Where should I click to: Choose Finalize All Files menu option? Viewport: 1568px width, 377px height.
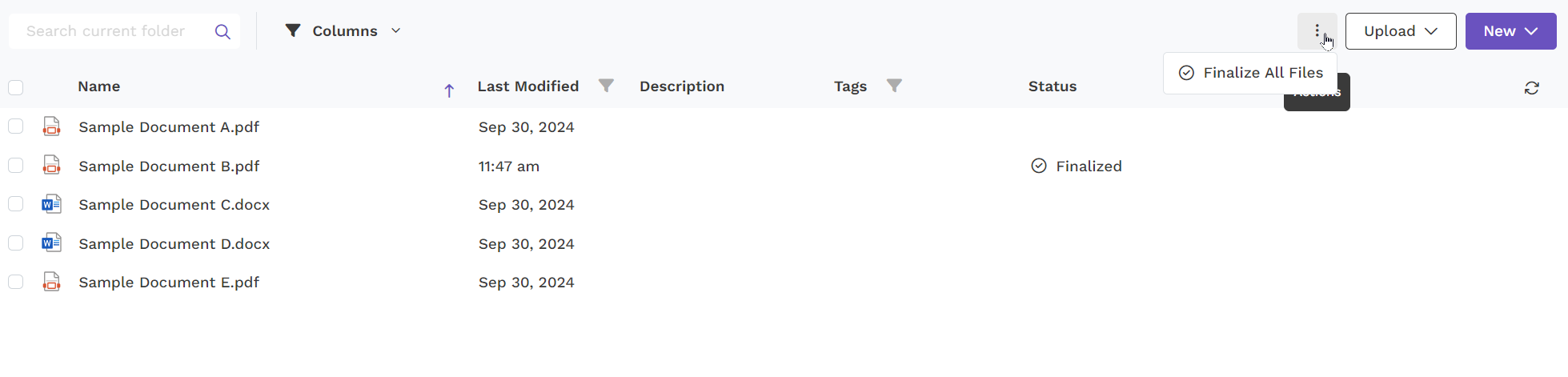click(x=1250, y=73)
